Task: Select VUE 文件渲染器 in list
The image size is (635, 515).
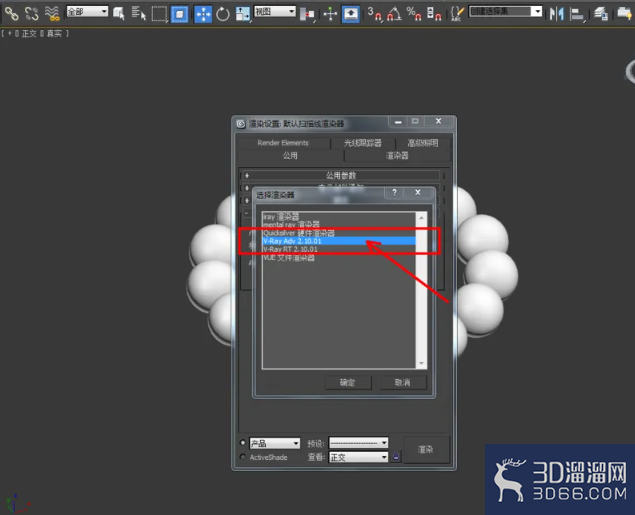Action: click(x=339, y=258)
